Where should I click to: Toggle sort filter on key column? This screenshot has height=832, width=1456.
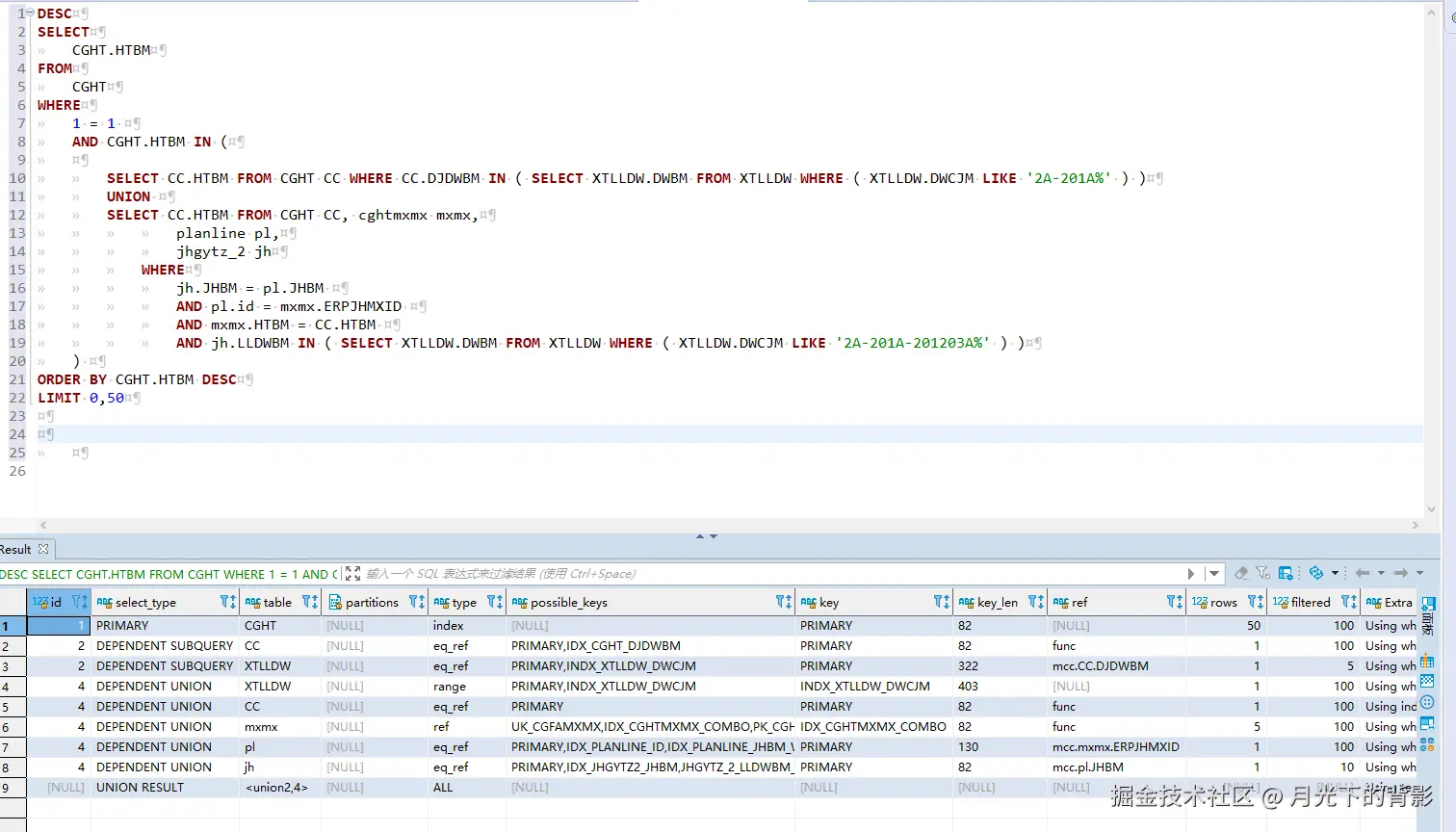[x=941, y=602]
